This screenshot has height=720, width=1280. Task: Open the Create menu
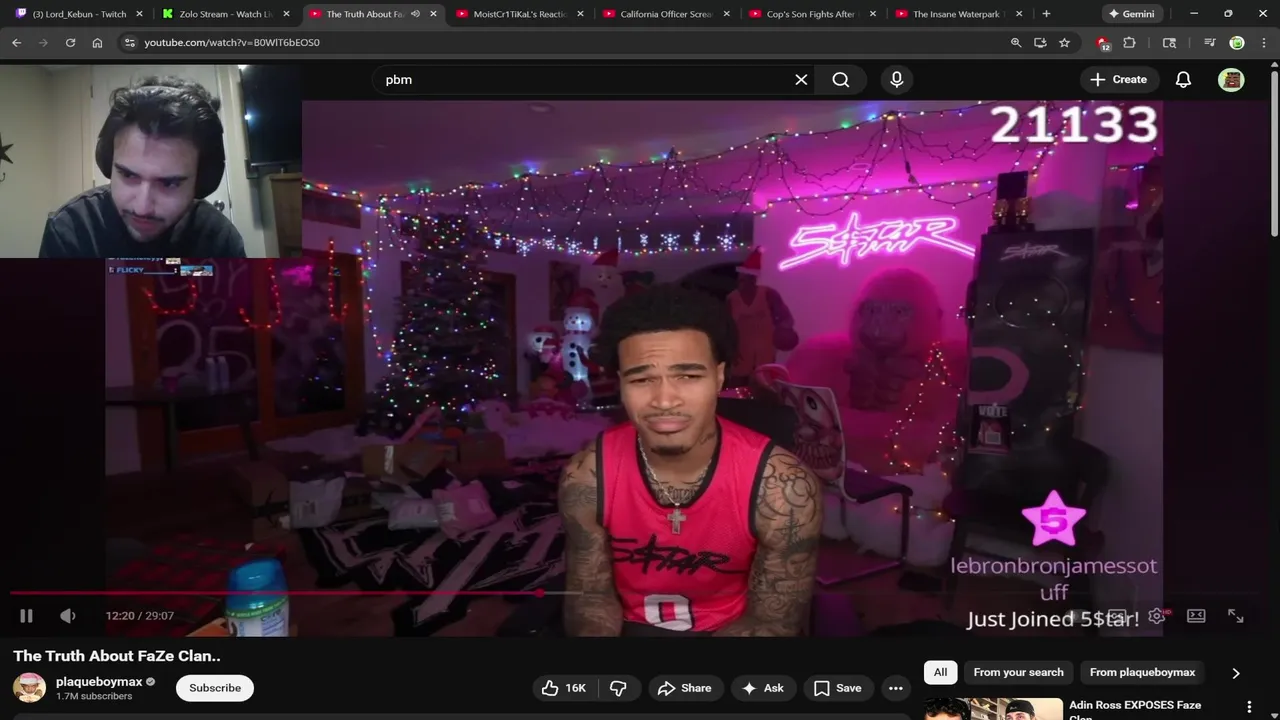coord(1119,80)
